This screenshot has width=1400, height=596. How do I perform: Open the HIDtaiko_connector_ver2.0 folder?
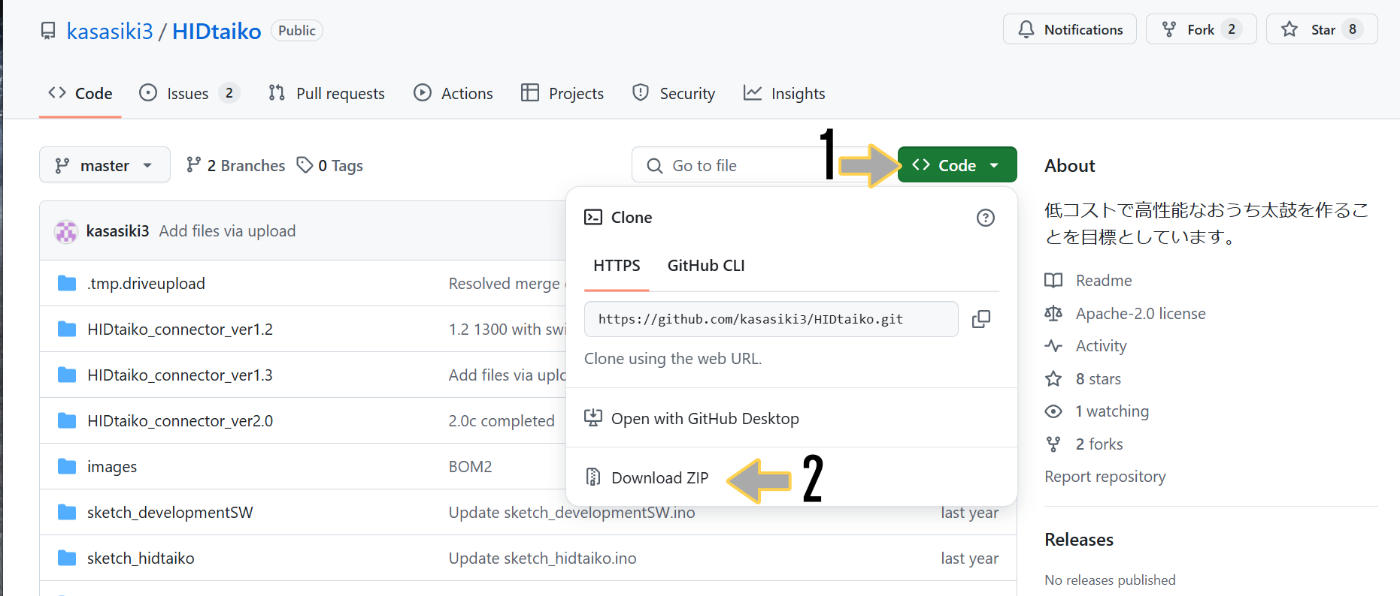point(180,421)
